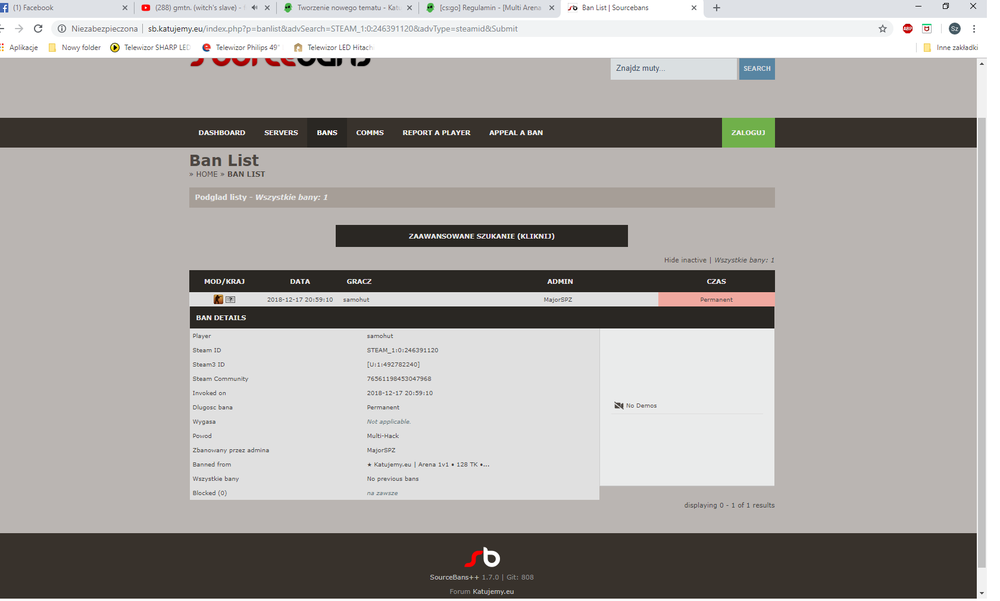Open Telewizor SHARP LED bookmark
This screenshot has width=1000, height=601.
tap(151, 47)
